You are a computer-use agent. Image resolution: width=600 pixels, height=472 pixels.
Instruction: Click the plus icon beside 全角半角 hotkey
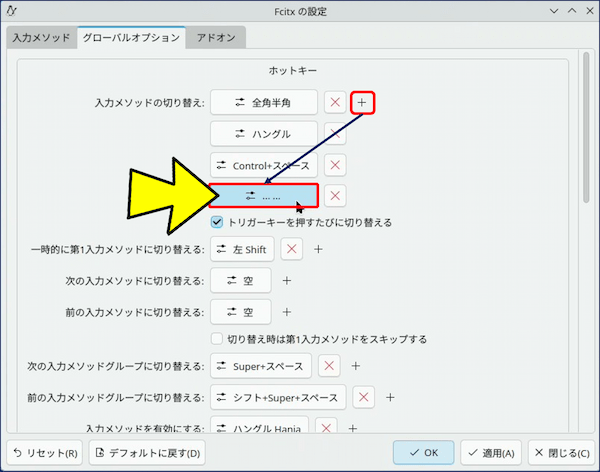tap(363, 102)
